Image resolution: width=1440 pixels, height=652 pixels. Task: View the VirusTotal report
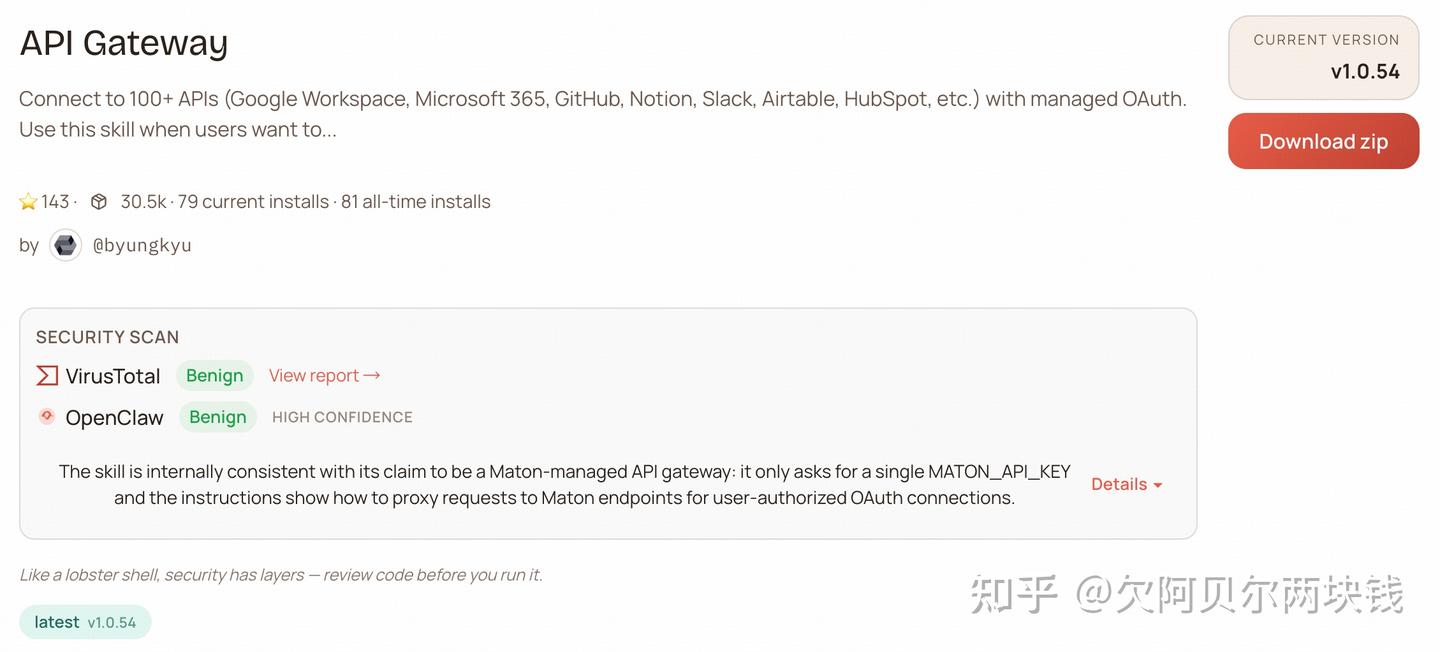[x=325, y=376]
